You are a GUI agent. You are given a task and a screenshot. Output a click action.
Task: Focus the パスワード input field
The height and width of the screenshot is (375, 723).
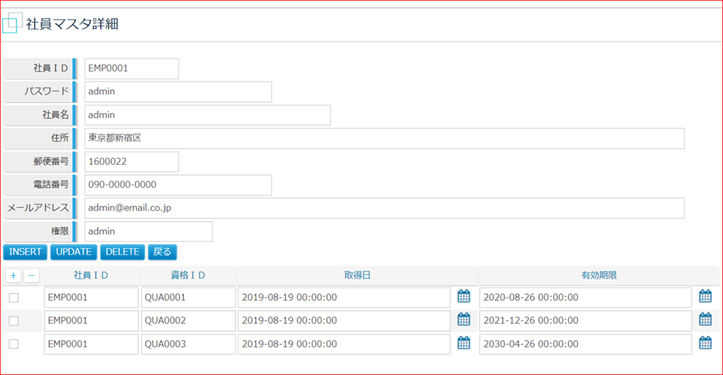[178, 92]
